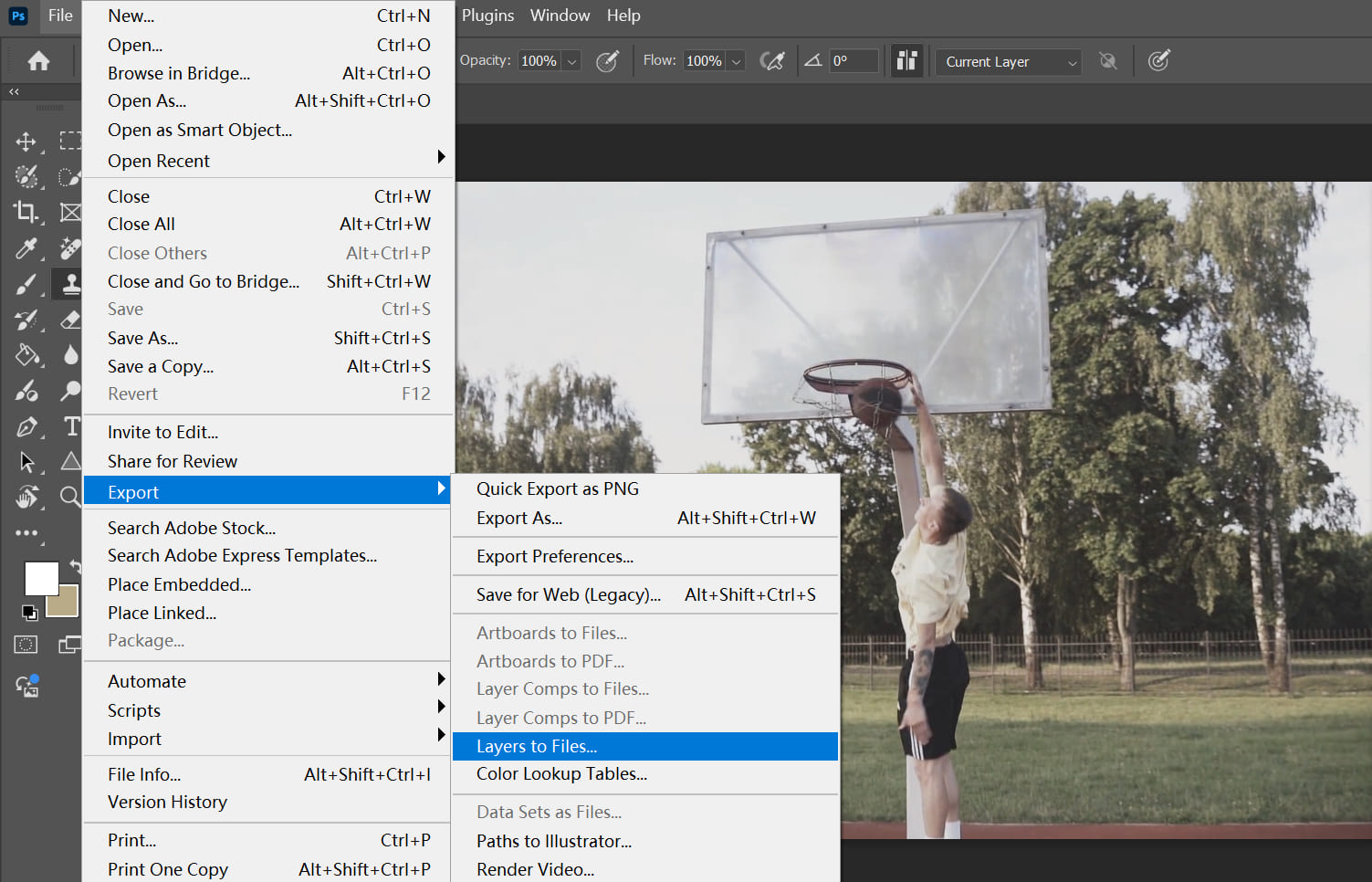Select the Move tool
Screen dimensions: 1372x882
[26, 141]
